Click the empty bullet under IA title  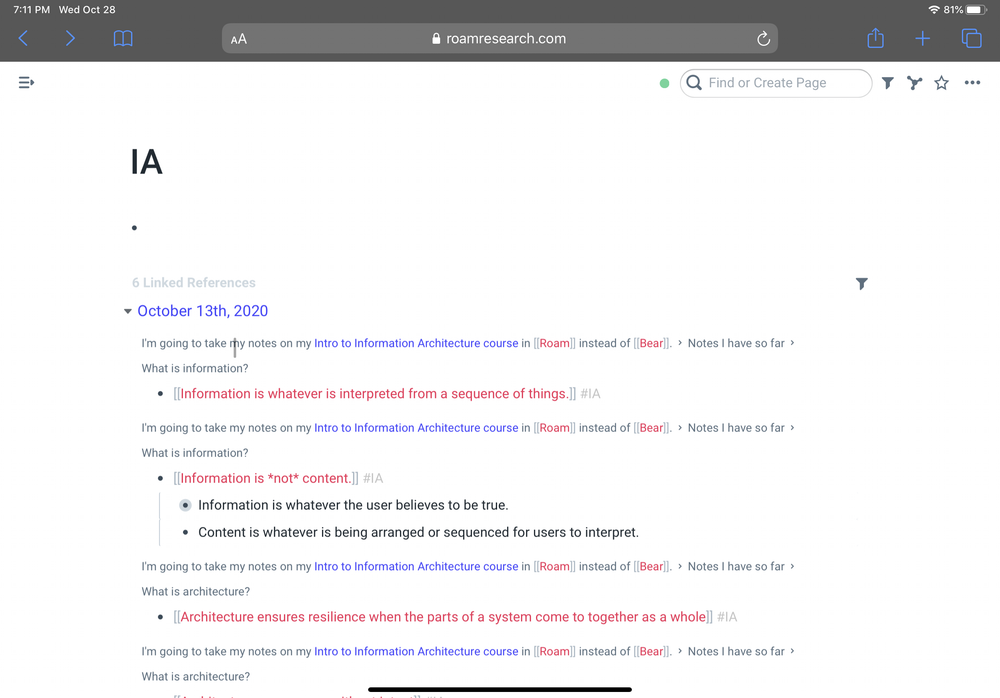point(134,228)
